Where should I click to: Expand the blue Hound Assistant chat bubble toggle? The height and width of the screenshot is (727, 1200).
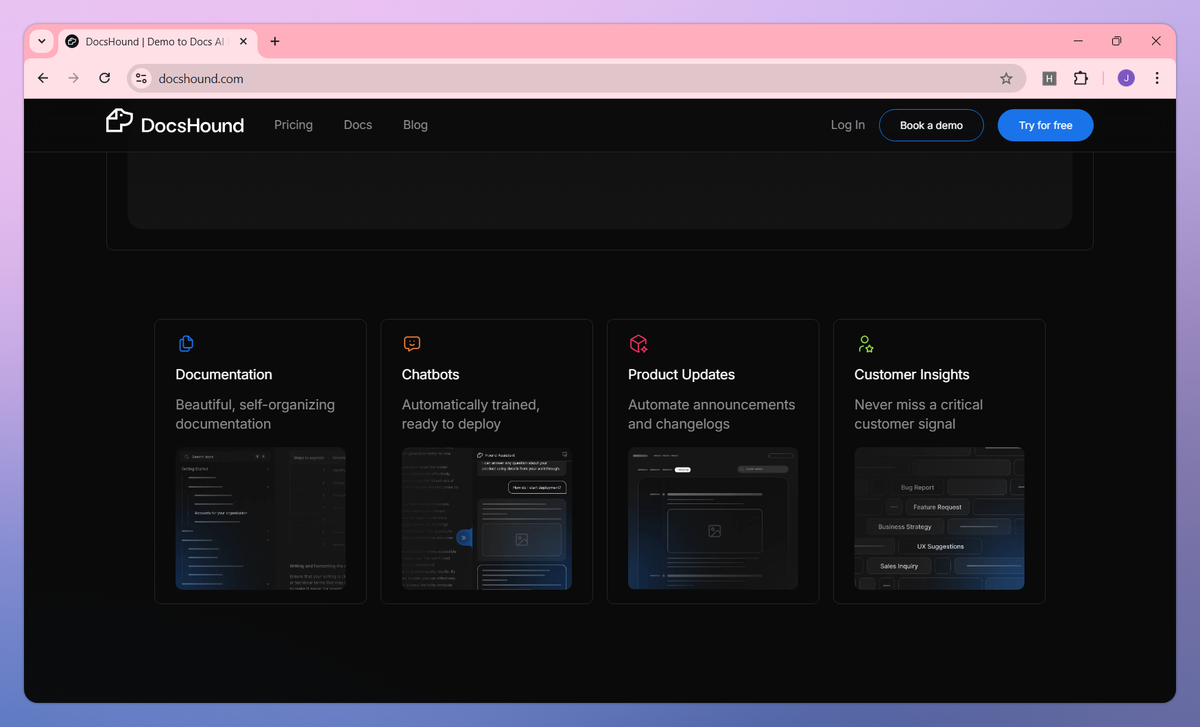coord(463,538)
